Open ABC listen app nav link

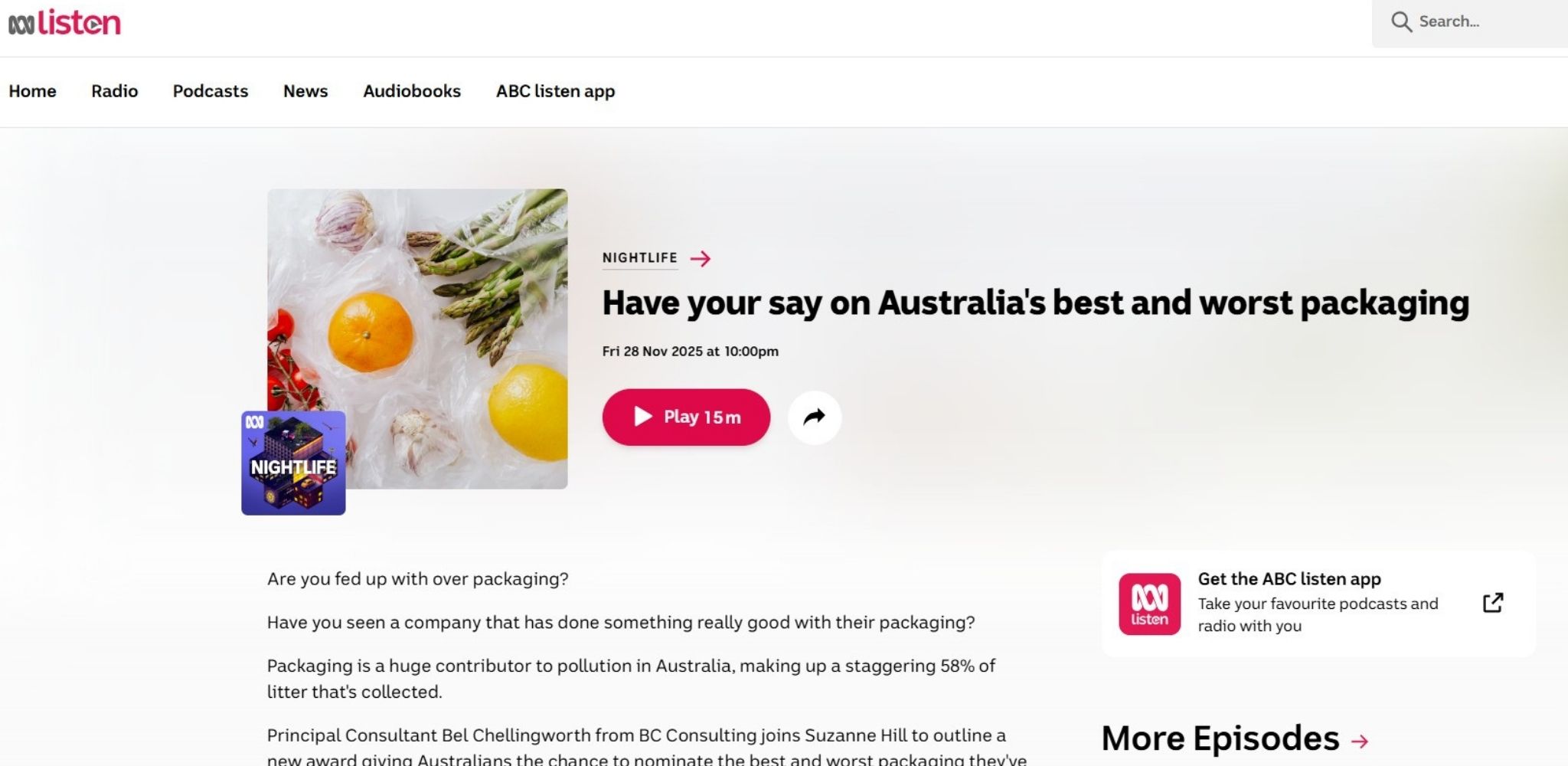tap(556, 91)
